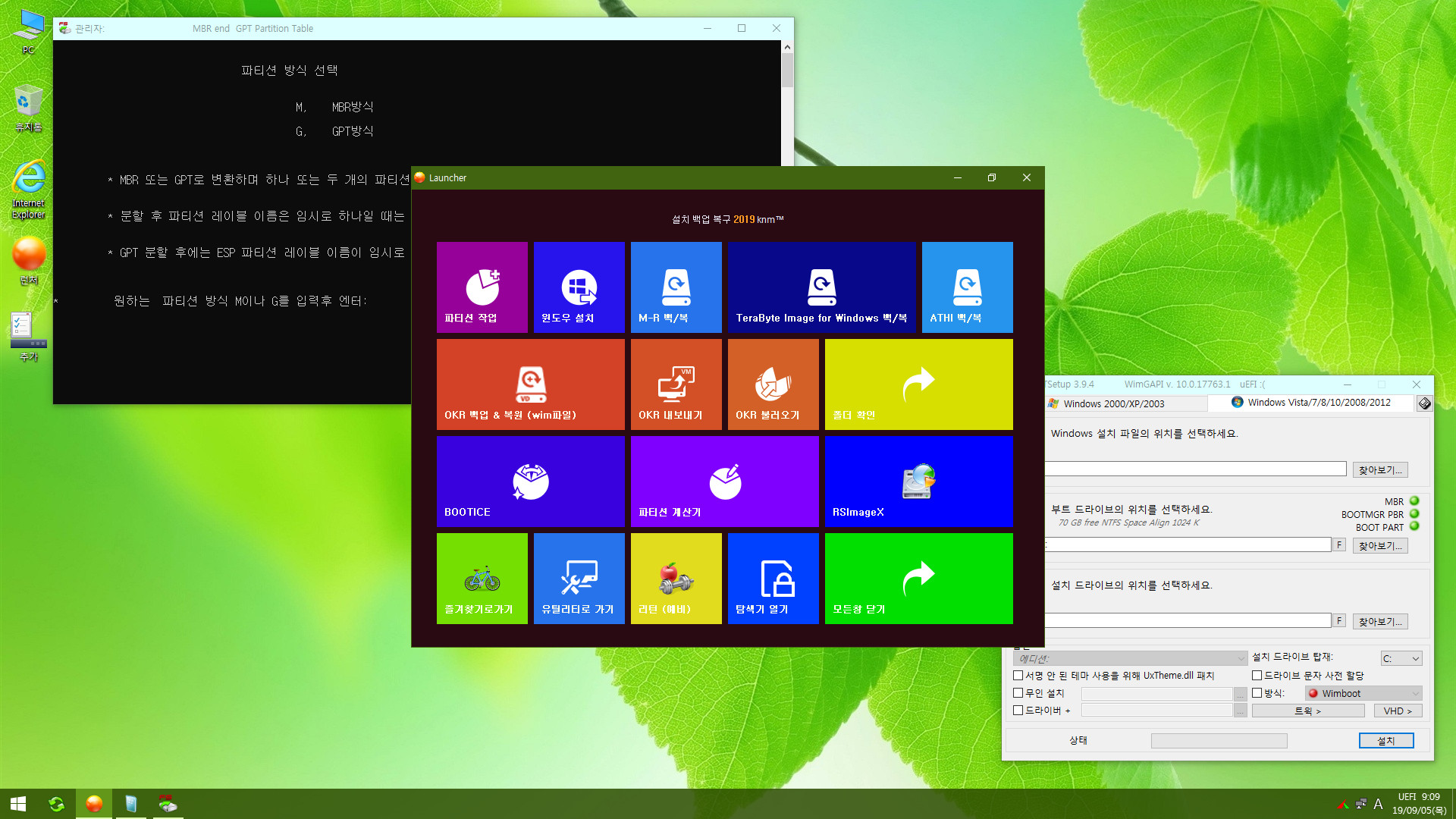Screen dimensions: 1456x819
Task: Click the green 모든창 닫기 tile
Action: pyautogui.click(x=918, y=578)
